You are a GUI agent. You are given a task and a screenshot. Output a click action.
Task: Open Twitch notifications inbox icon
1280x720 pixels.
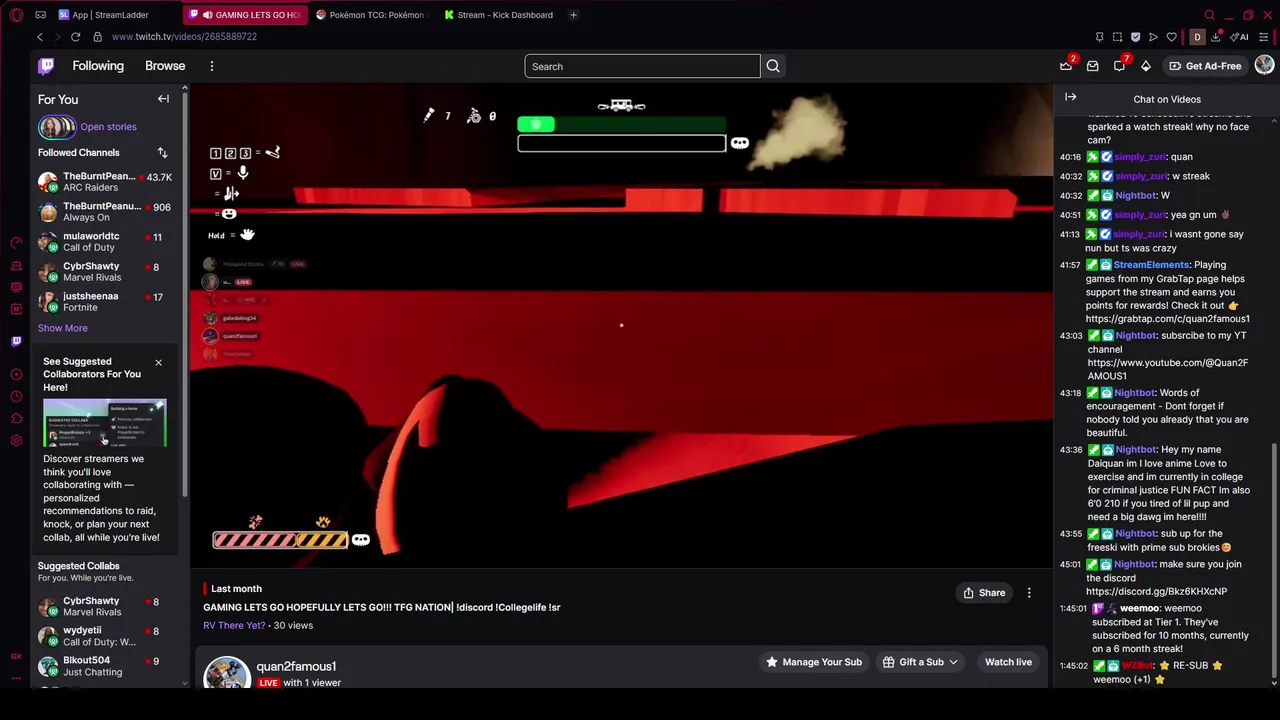[x=1092, y=66]
